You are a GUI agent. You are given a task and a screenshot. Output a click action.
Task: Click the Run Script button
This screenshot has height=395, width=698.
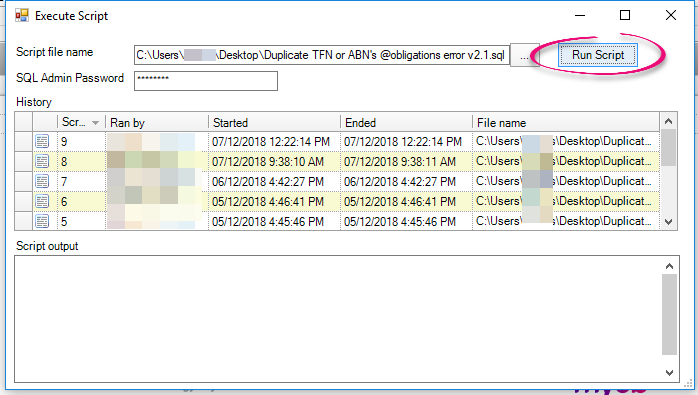click(598, 55)
